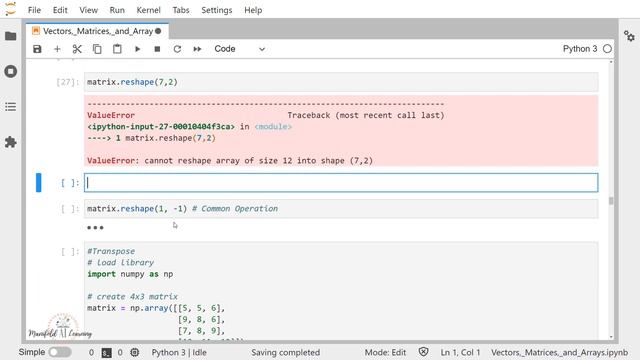Click scrollbar up arrow
640x360 pixels.
[611, 62]
